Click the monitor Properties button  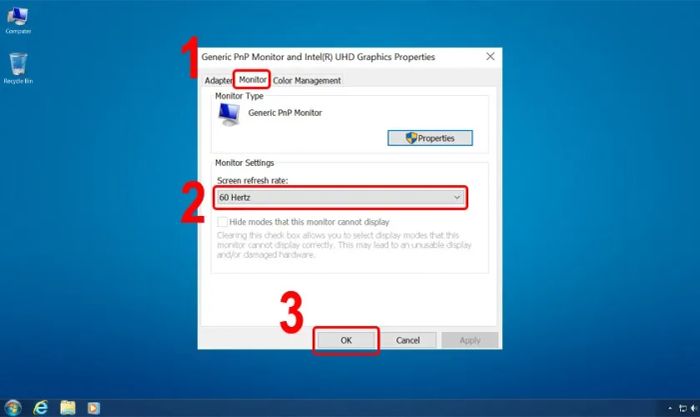pyautogui.click(x=430, y=138)
